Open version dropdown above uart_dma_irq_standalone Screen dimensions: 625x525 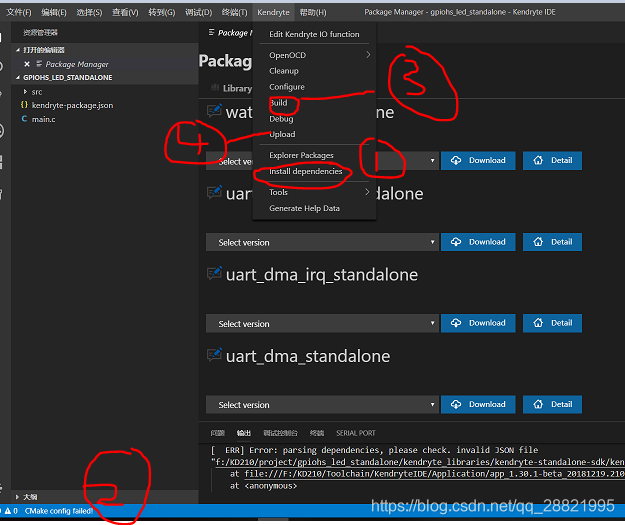click(322, 242)
